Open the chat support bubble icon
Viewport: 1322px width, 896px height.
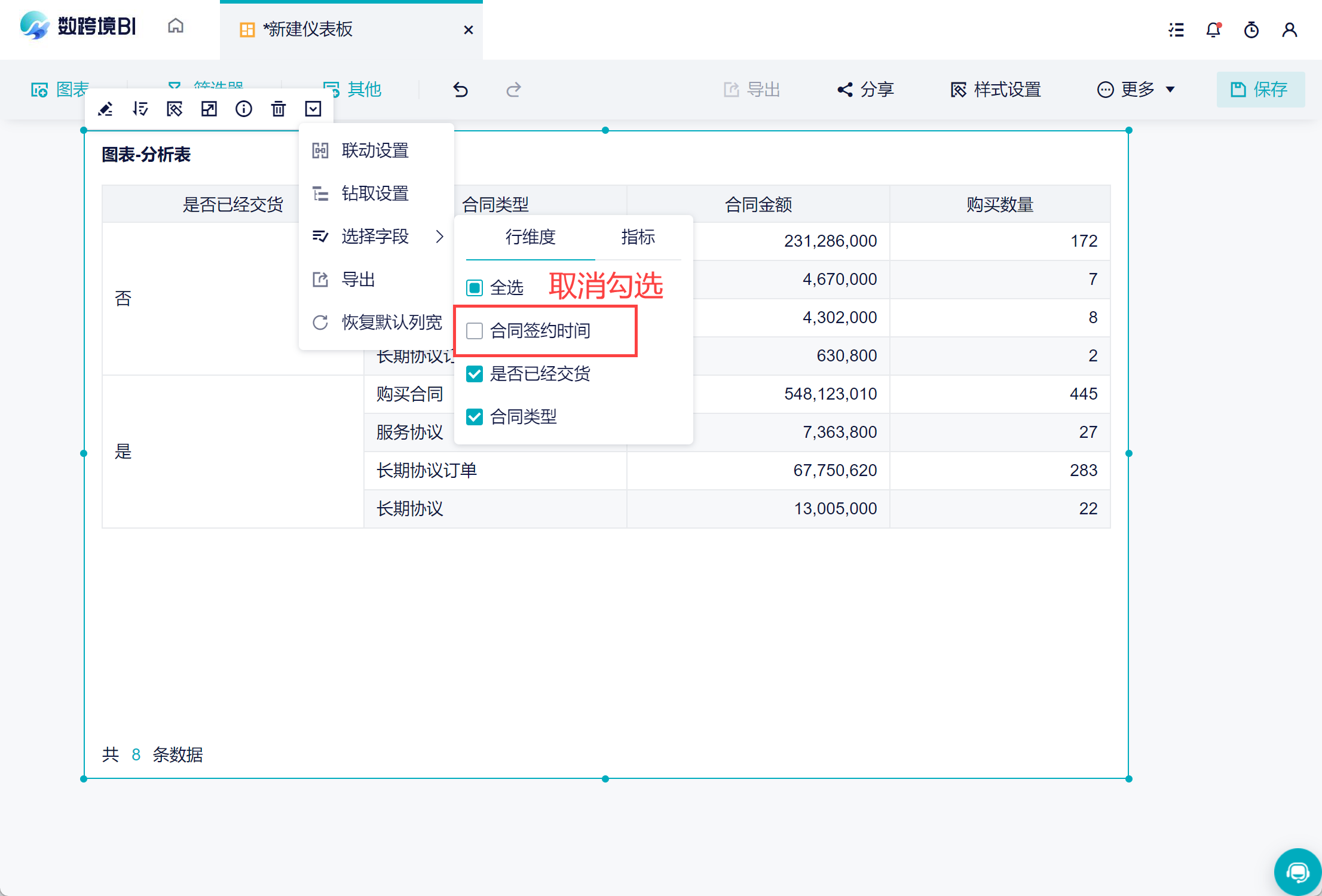(1297, 872)
